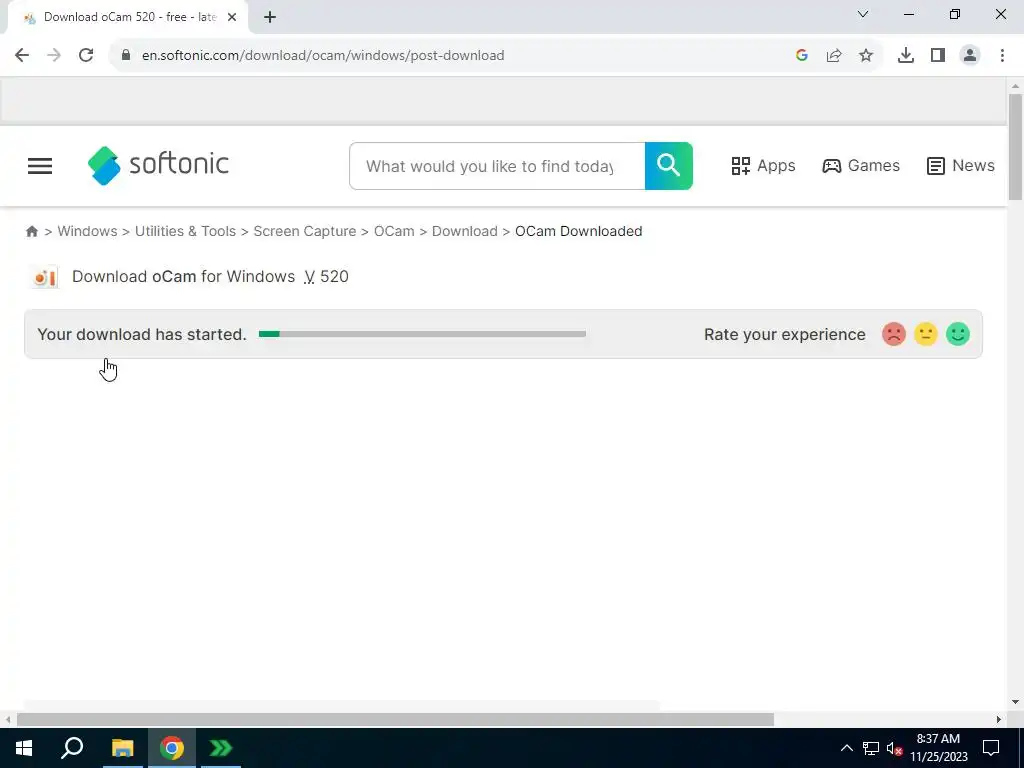Go to home via breadcrumb house icon
The width and height of the screenshot is (1024, 768).
tap(31, 231)
